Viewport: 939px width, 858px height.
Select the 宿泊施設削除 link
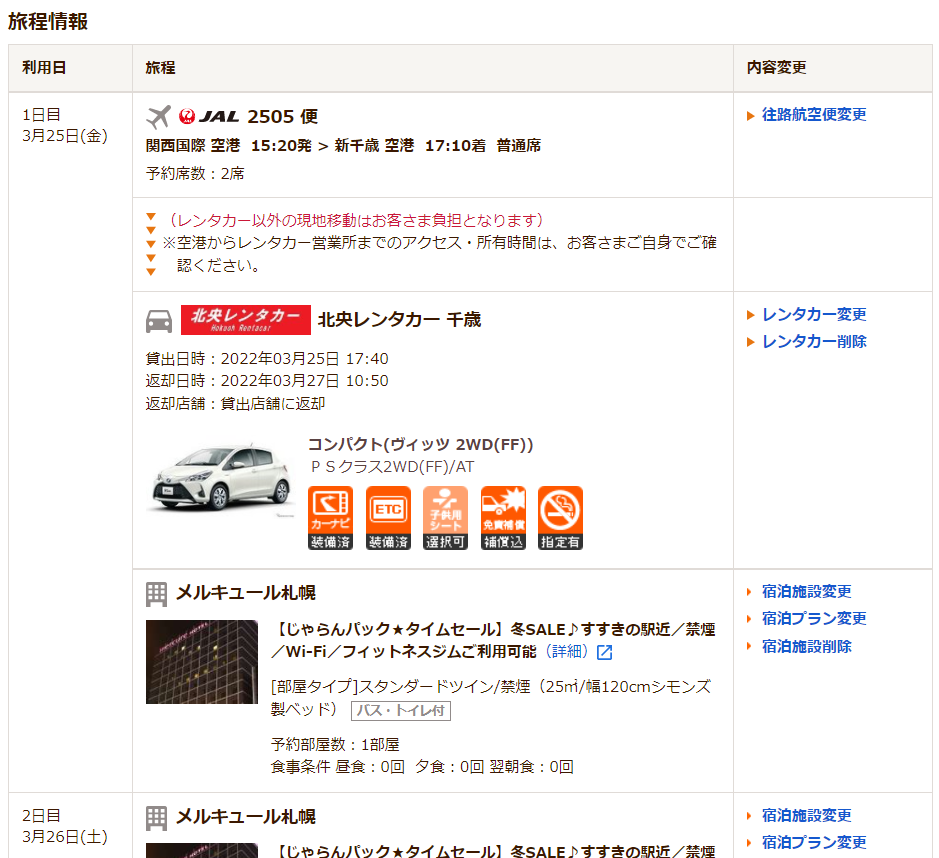click(807, 646)
